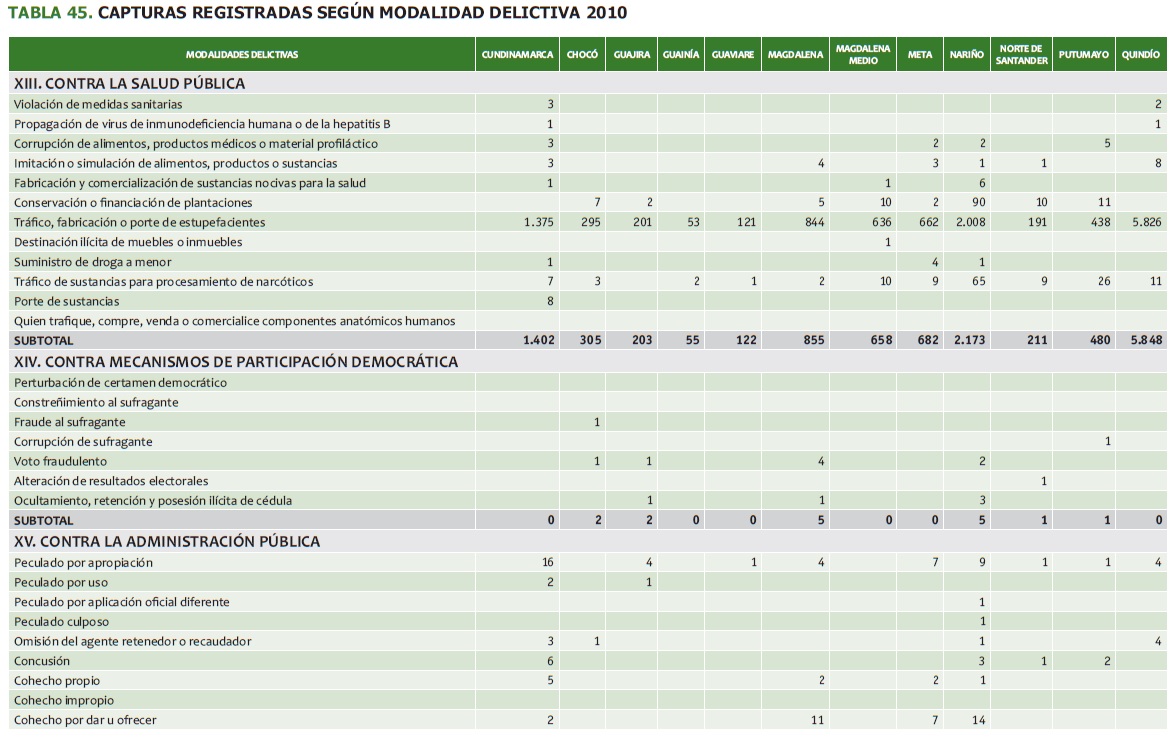Select heading 'XIV. CONTRA MECANISMOS DE PARTICIPACIÓN DEMOCRÁTICA'
This screenshot has height=740, width=1175.
(235, 362)
